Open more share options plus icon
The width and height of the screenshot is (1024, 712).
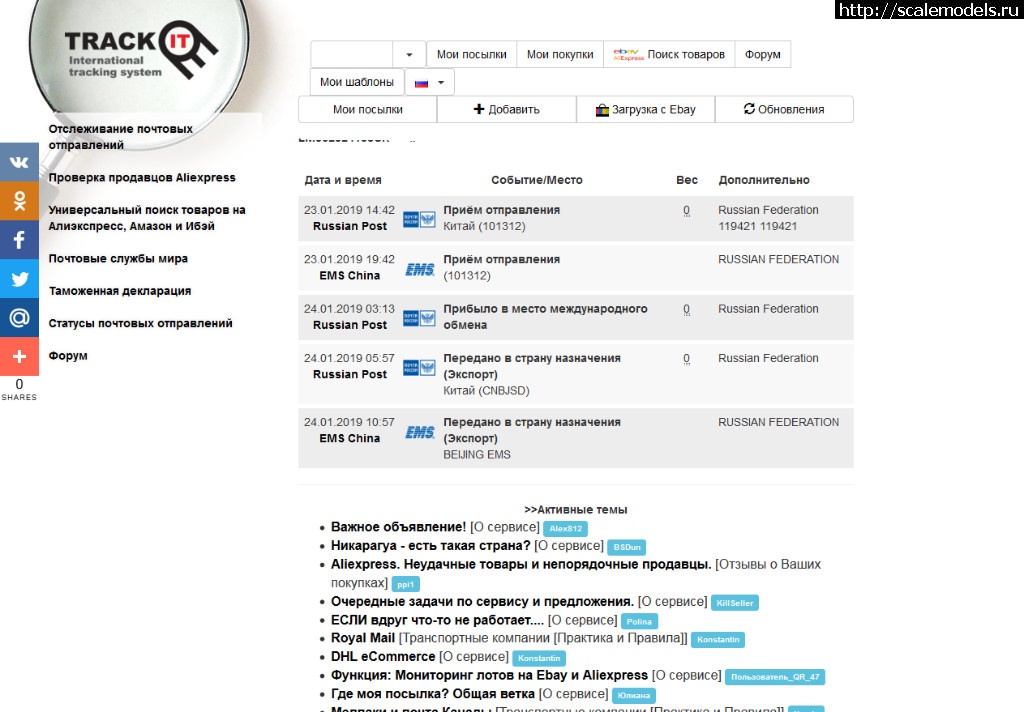pyautogui.click(x=19, y=356)
